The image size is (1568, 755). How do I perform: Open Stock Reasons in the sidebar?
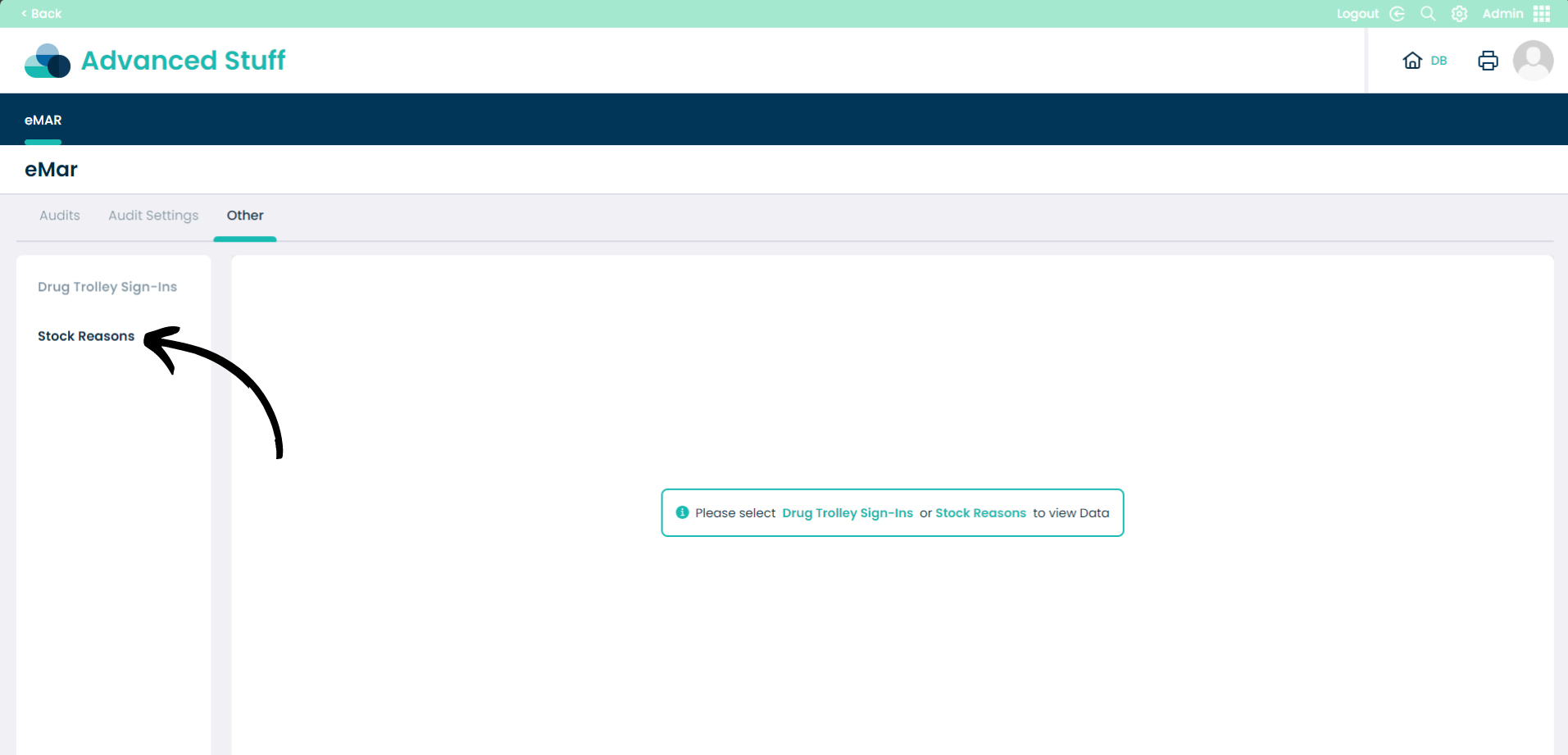pos(86,336)
